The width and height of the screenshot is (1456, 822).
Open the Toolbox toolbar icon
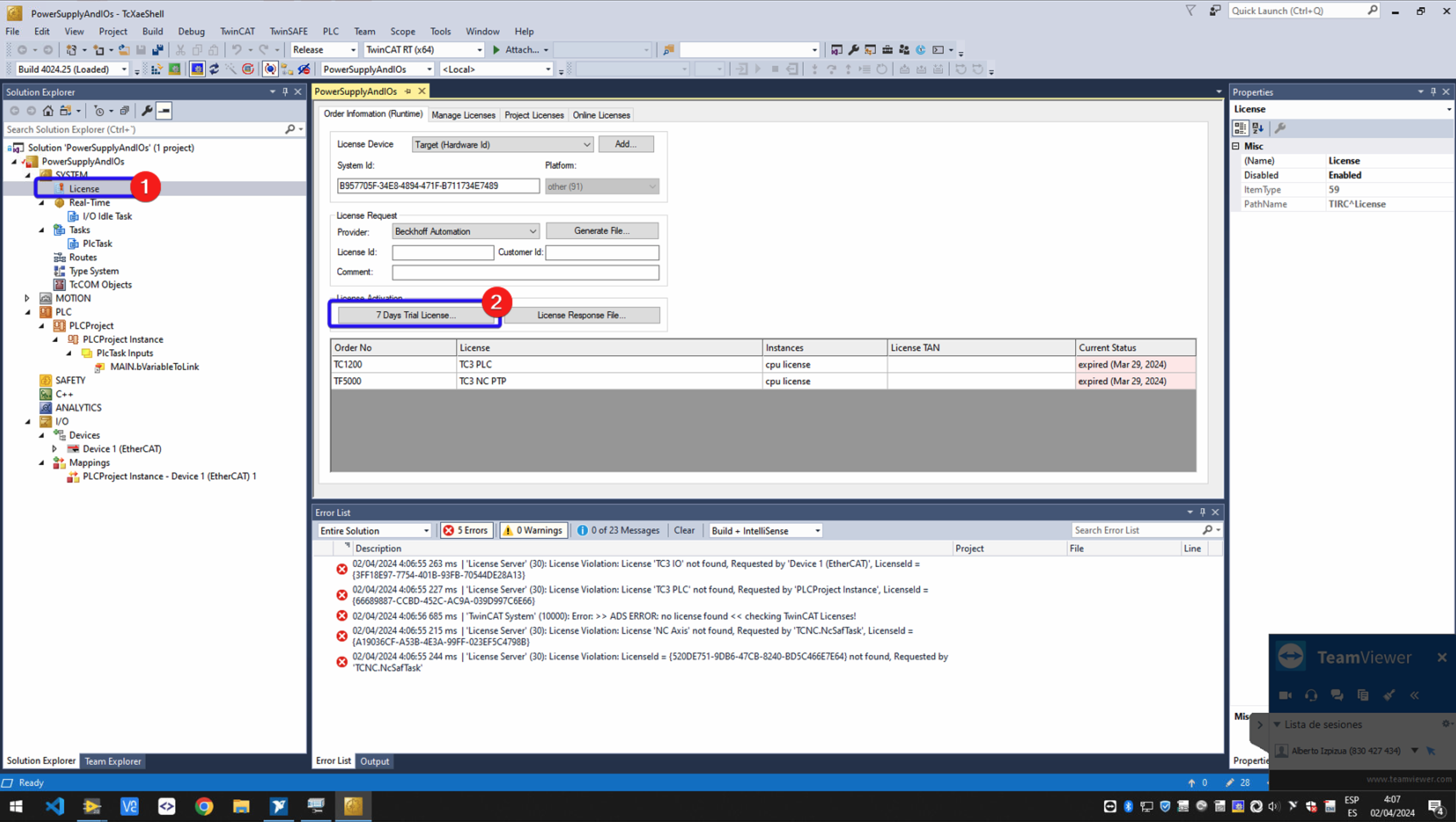[x=887, y=50]
